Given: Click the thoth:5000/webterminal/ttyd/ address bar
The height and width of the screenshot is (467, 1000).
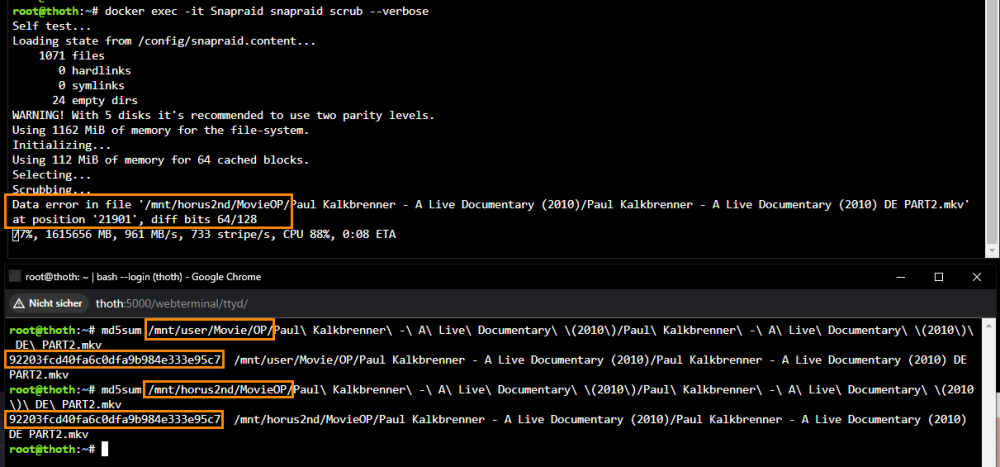Looking at the screenshot, I should pos(172,304).
